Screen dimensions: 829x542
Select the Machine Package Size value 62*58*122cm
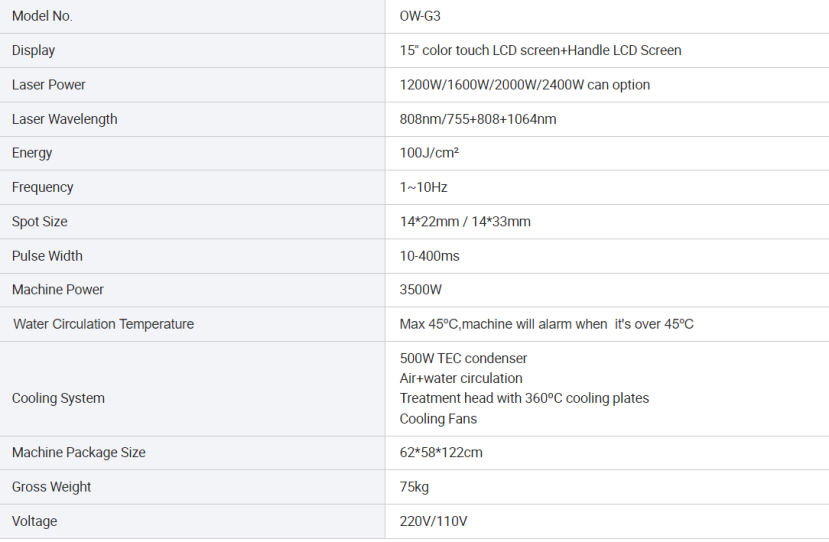tap(441, 453)
